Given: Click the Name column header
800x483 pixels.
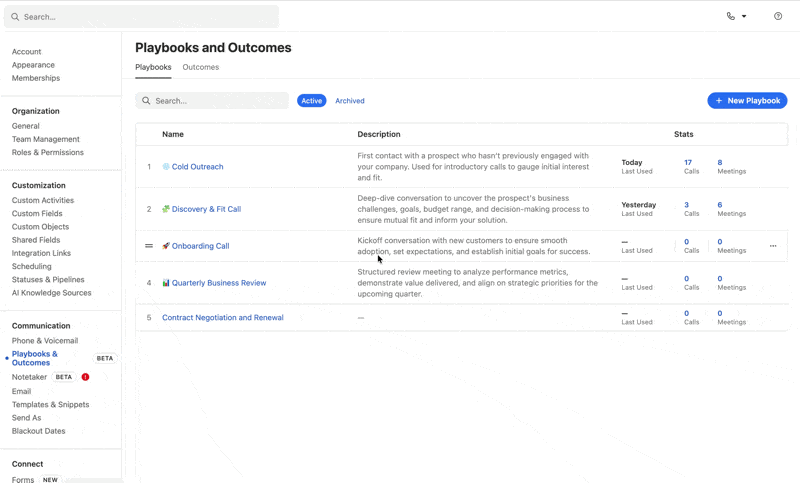Looking at the screenshot, I should coord(173,134).
